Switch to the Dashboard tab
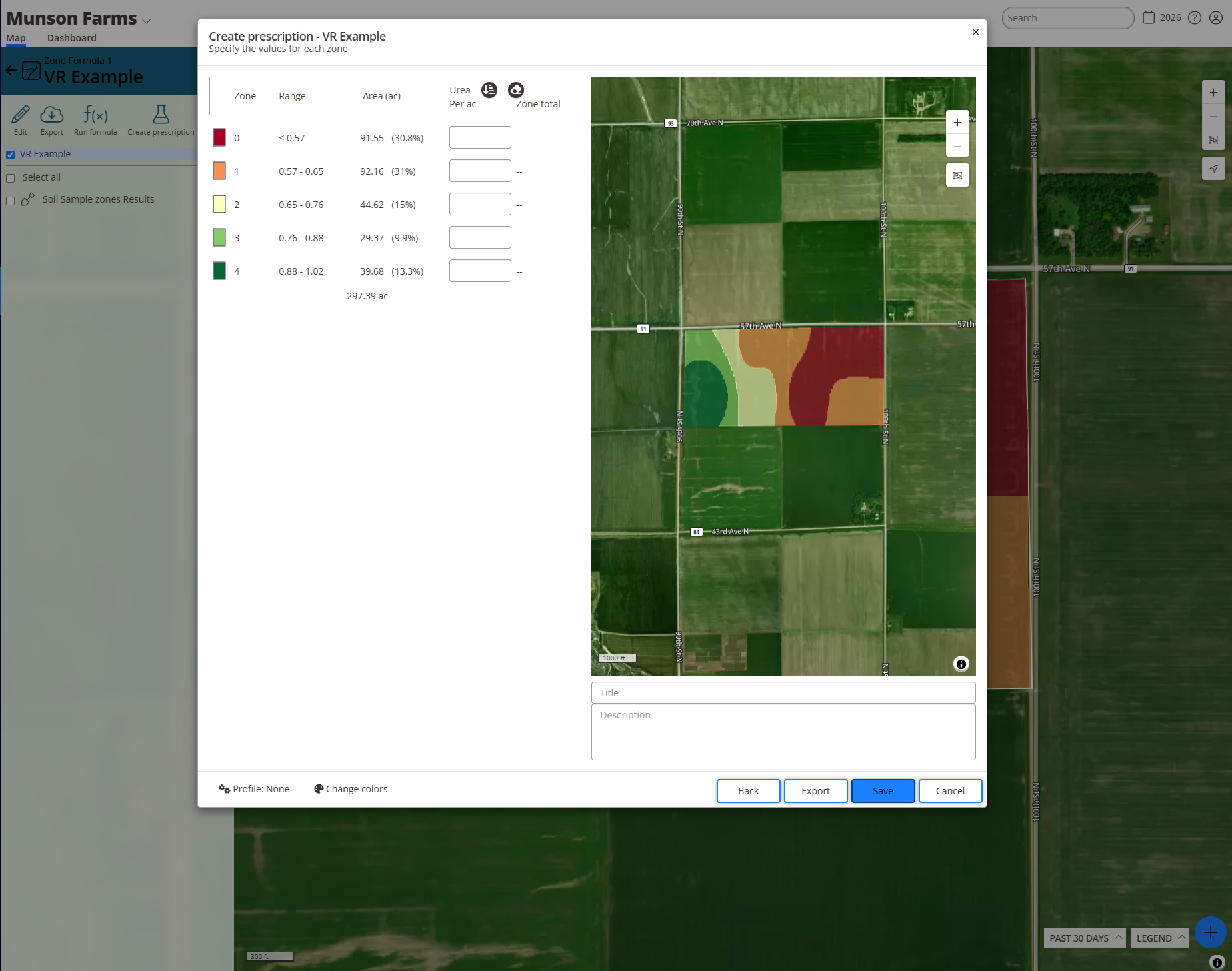This screenshot has width=1232, height=971. 72,38
